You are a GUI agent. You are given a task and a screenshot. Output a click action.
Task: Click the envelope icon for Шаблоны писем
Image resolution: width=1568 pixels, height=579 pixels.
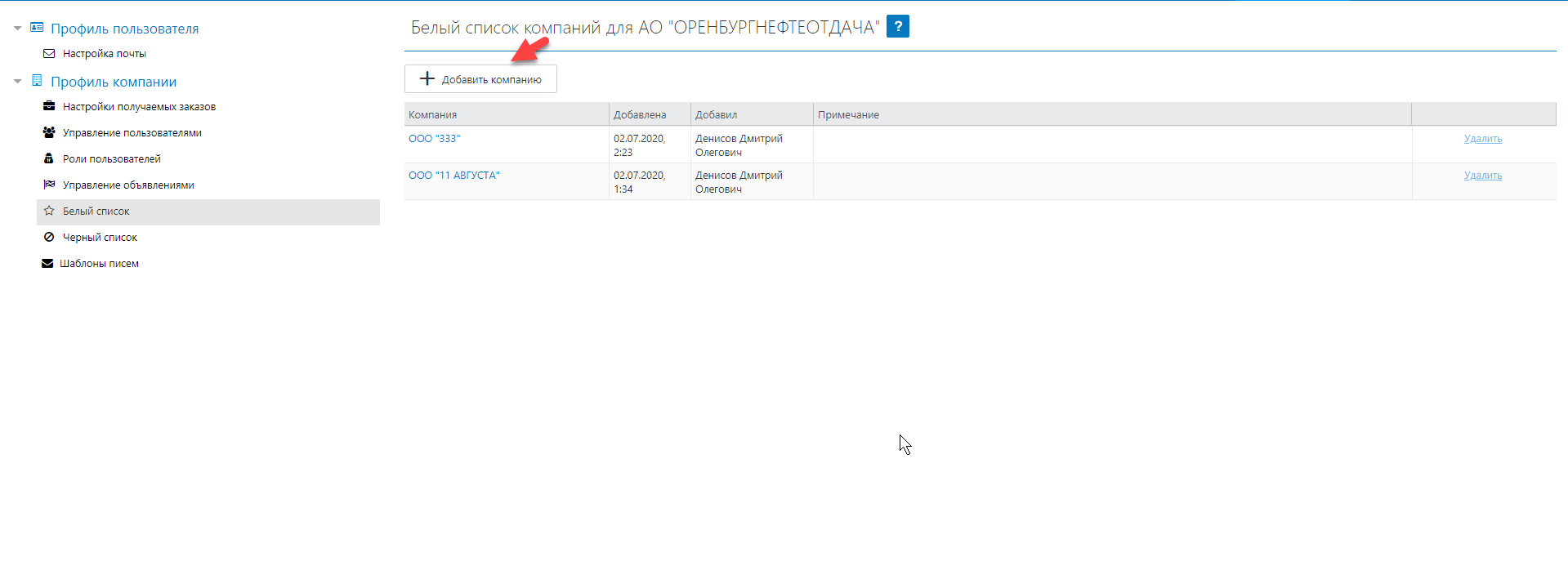tap(47, 264)
